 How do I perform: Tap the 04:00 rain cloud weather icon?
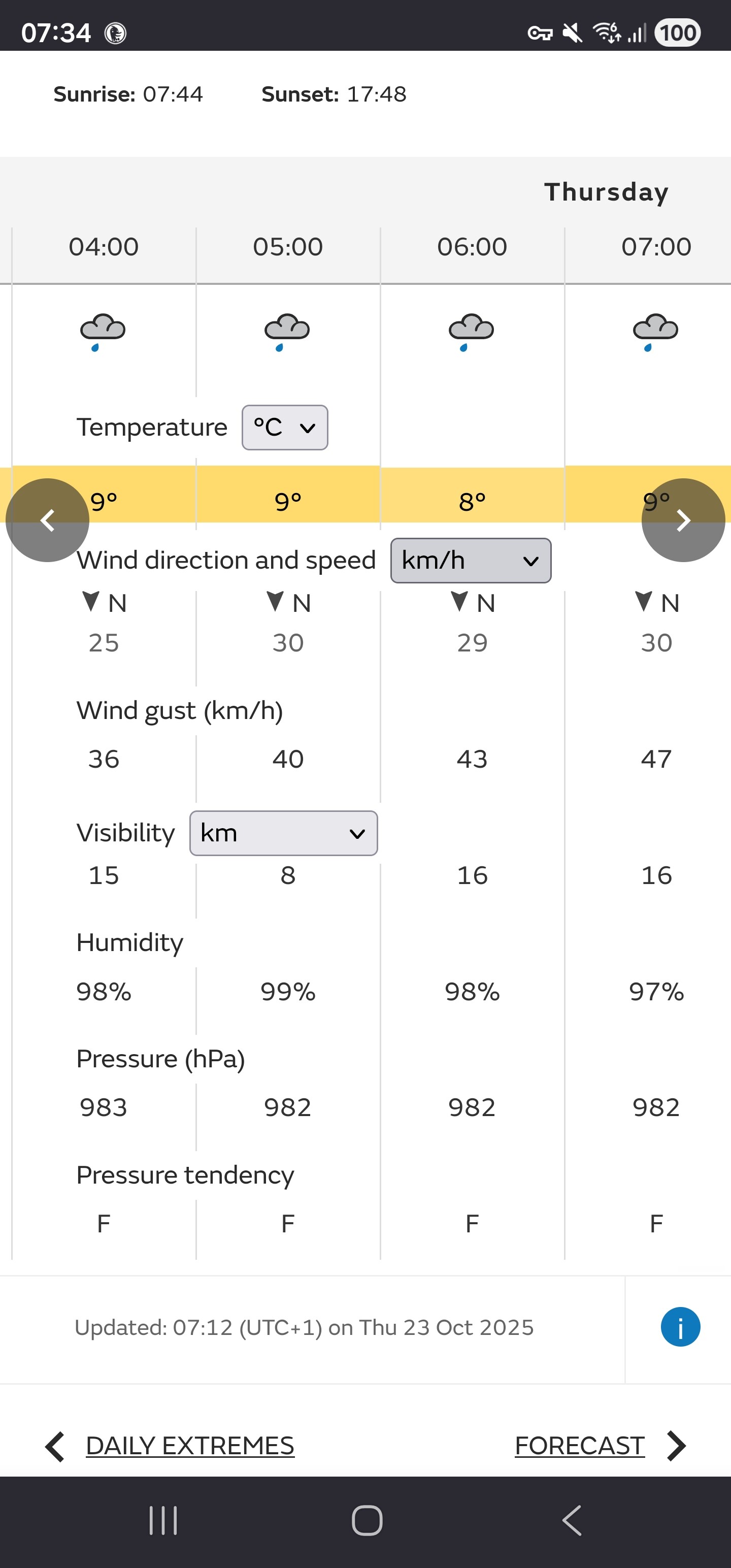click(x=103, y=332)
